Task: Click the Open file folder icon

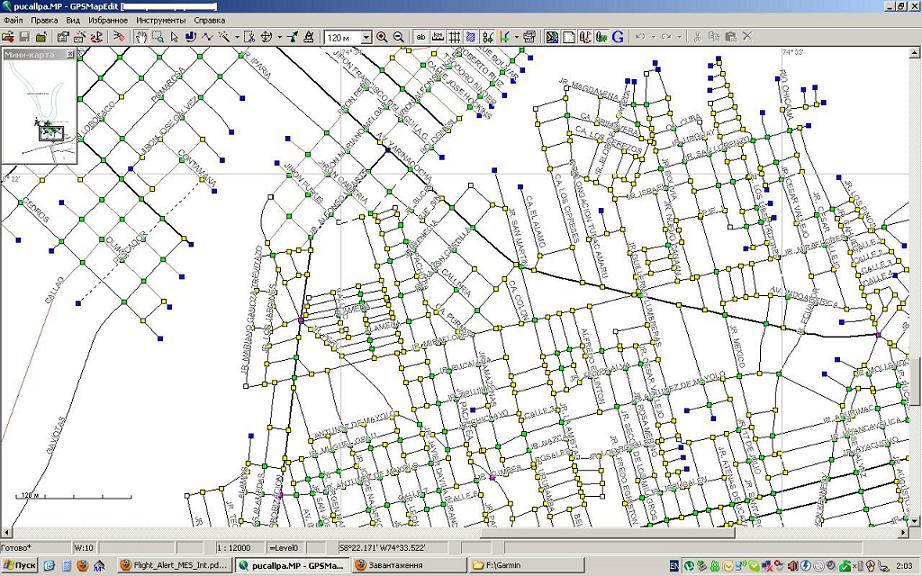Action: pyautogui.click(x=9, y=37)
